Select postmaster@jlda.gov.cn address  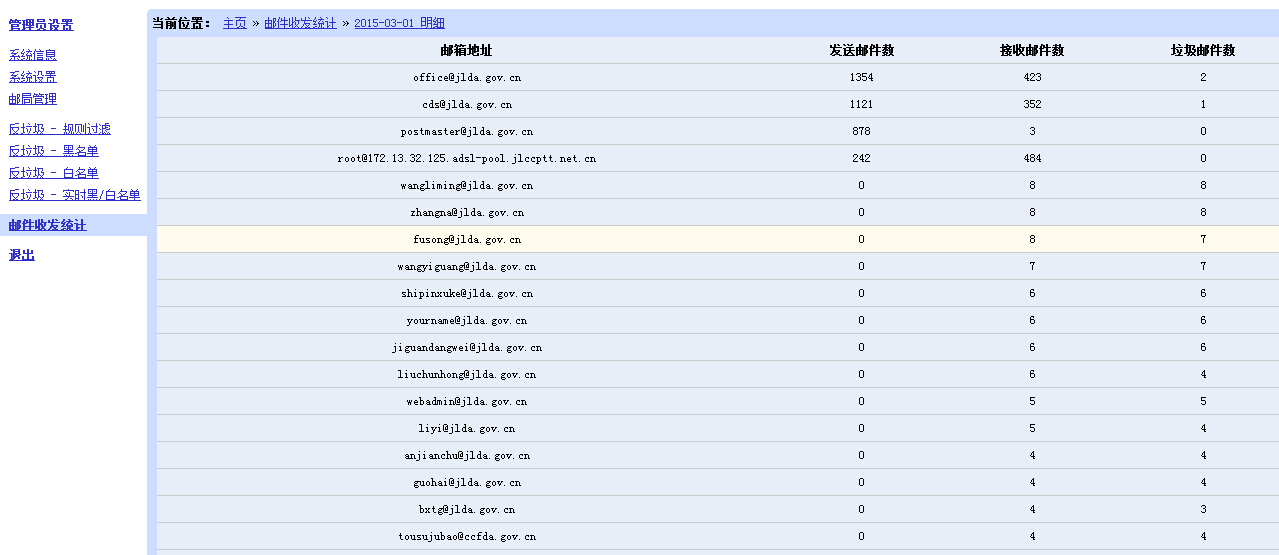pyautogui.click(x=467, y=132)
